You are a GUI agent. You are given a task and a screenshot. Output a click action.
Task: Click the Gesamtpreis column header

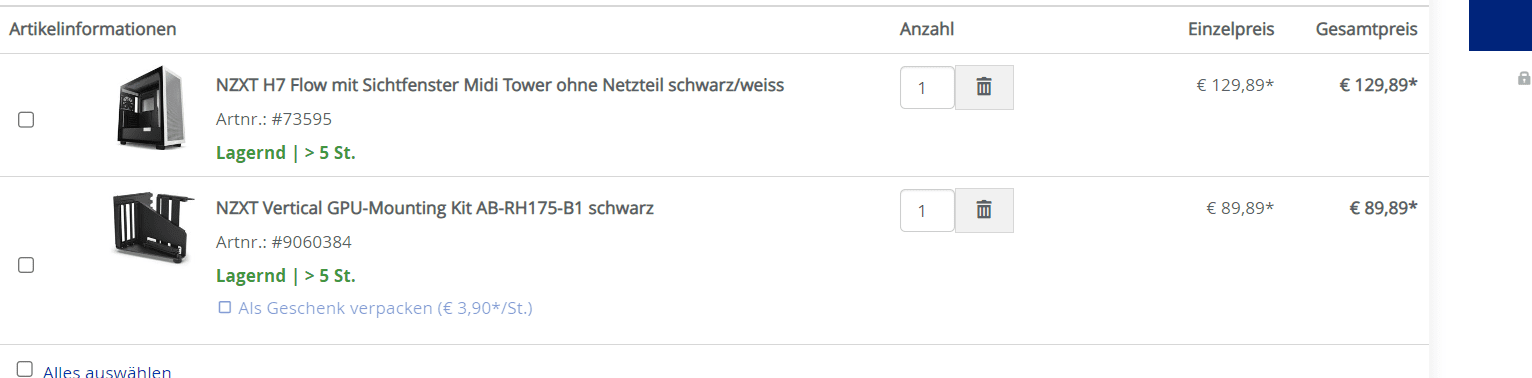click(1366, 29)
